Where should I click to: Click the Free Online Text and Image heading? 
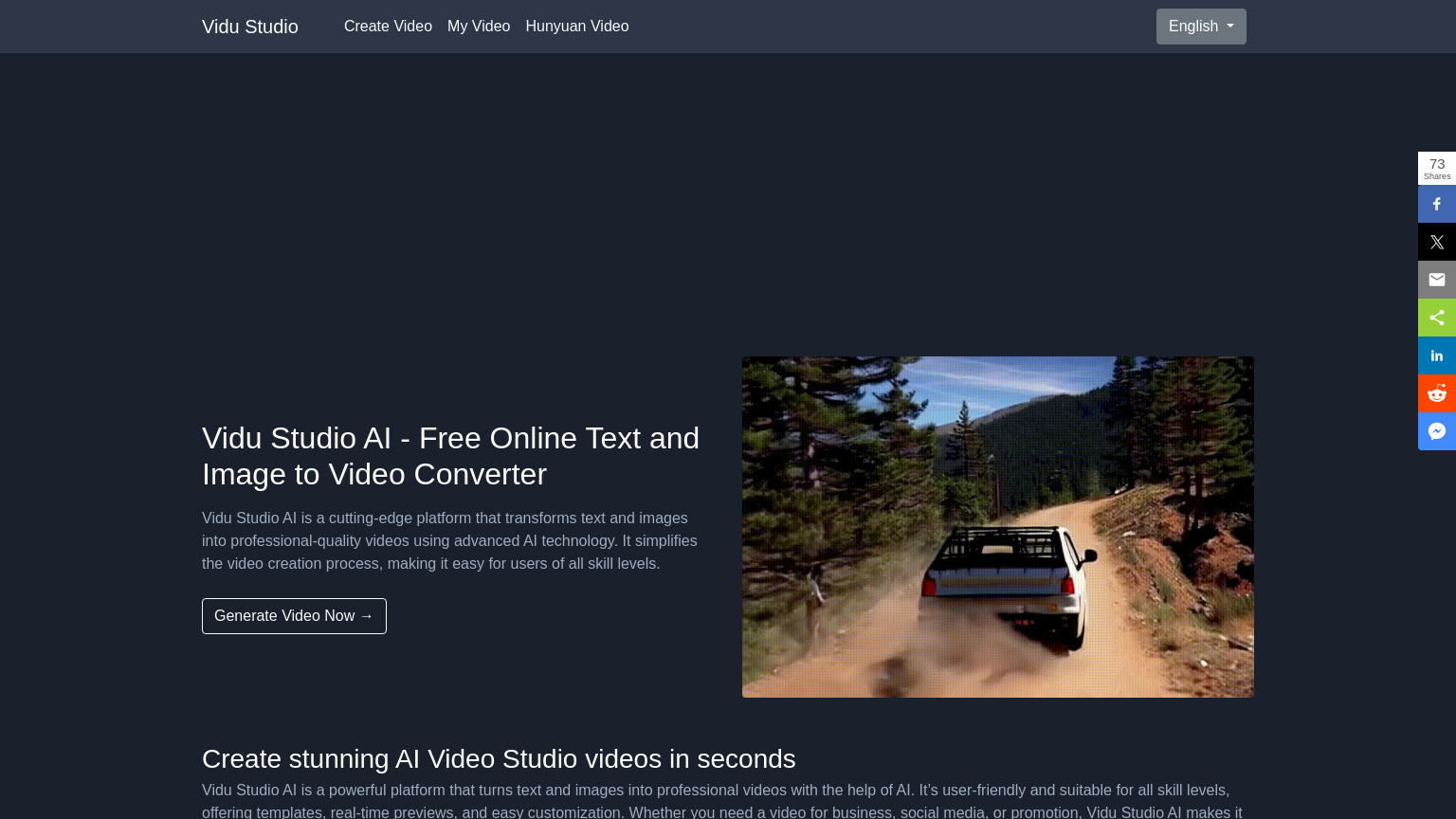click(450, 456)
